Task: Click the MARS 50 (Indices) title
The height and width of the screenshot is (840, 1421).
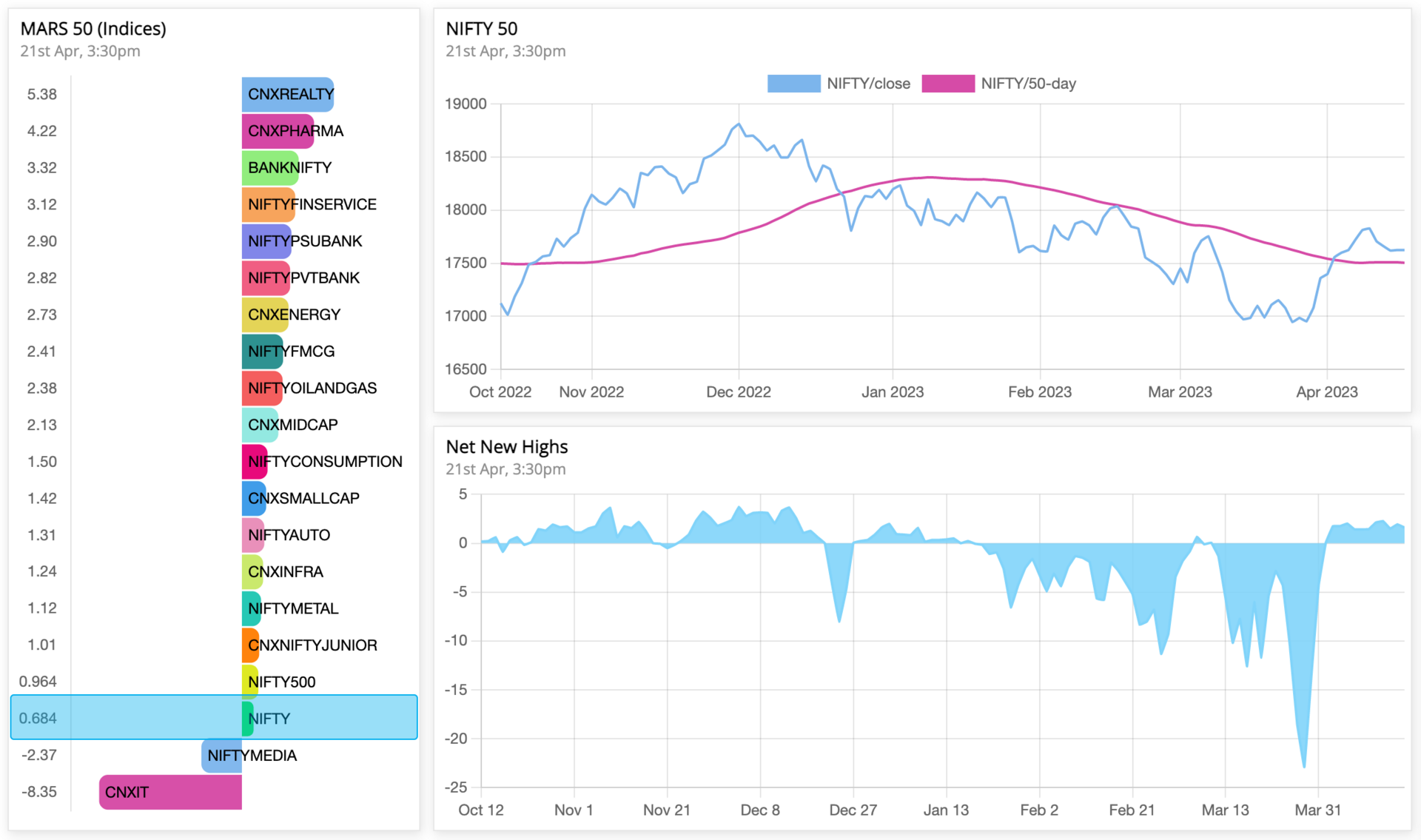Action: click(93, 29)
